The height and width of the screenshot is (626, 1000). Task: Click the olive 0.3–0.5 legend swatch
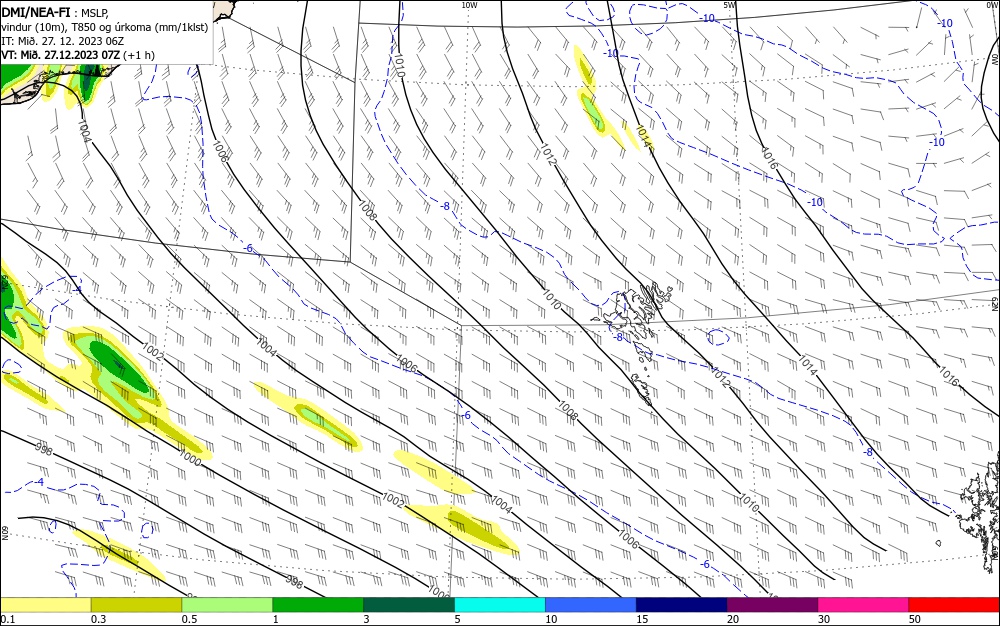pos(136,605)
